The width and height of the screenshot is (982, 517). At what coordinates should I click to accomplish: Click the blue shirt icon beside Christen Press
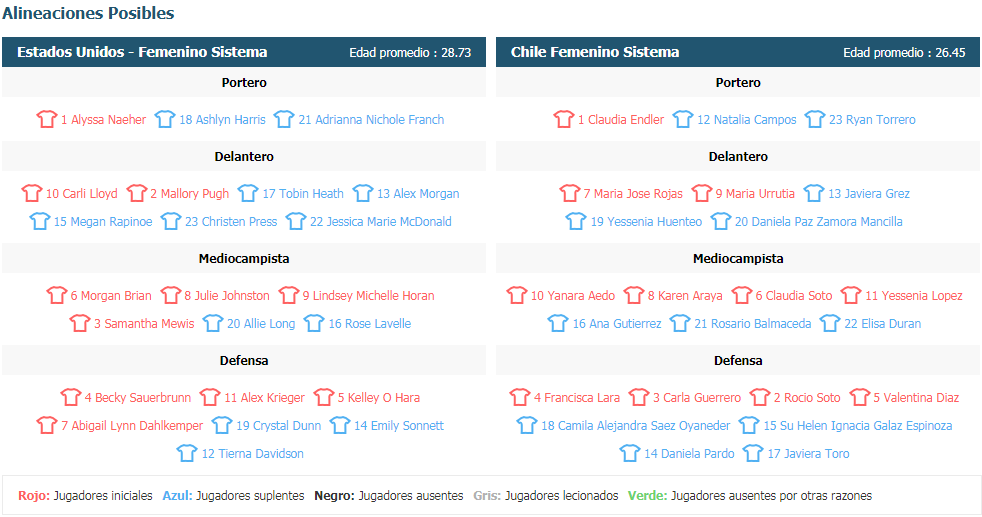(170, 221)
